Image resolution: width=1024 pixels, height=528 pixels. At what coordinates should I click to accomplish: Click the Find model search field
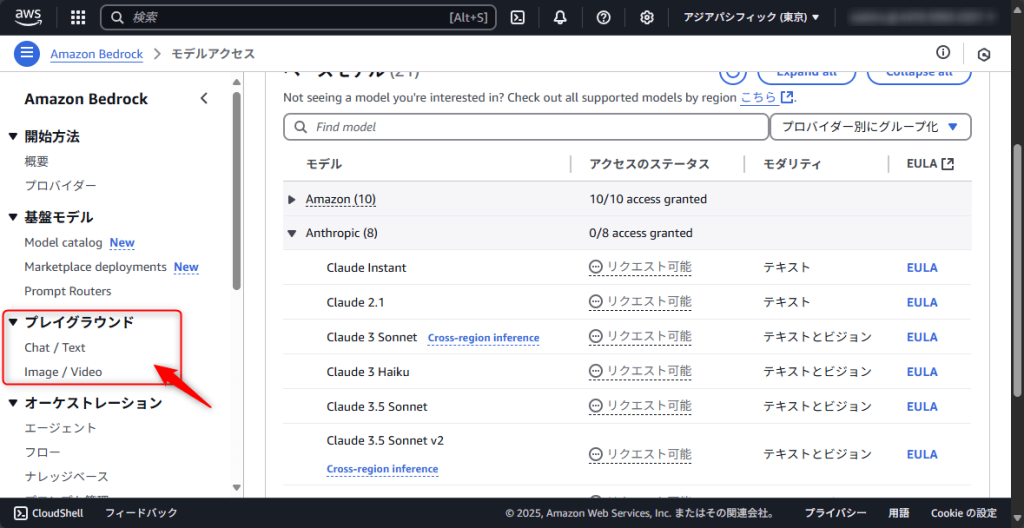pyautogui.click(x=526, y=127)
